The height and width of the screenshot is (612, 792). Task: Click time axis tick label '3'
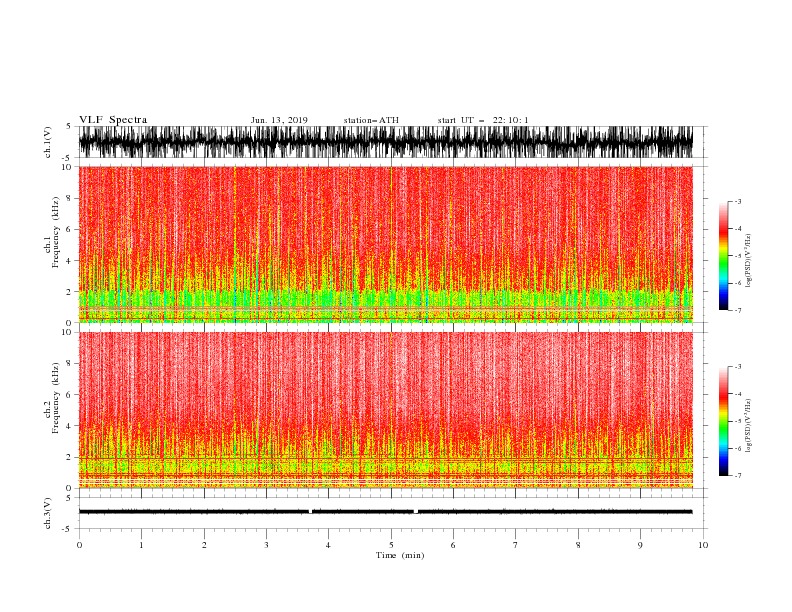266,545
